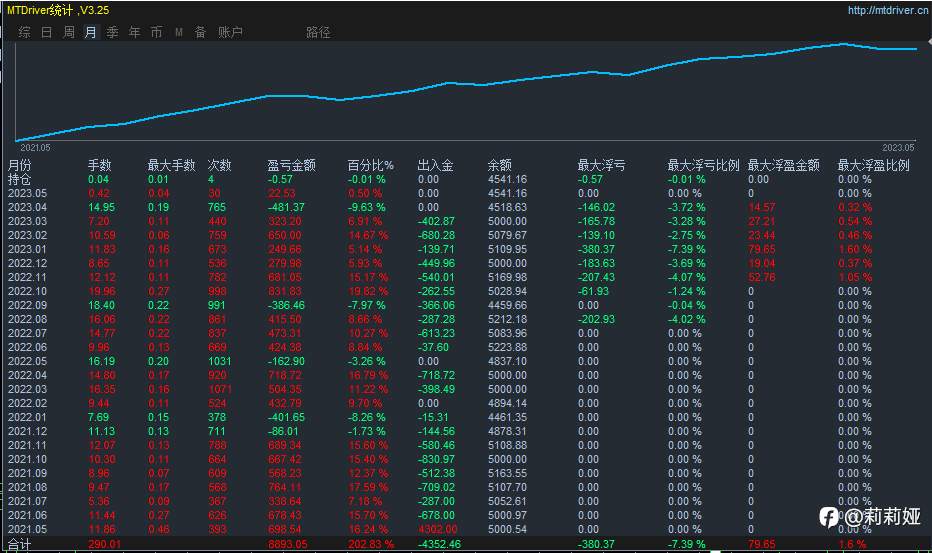Click the 最大手数 column header
Screen dimensions: 932x553
(x=171, y=165)
